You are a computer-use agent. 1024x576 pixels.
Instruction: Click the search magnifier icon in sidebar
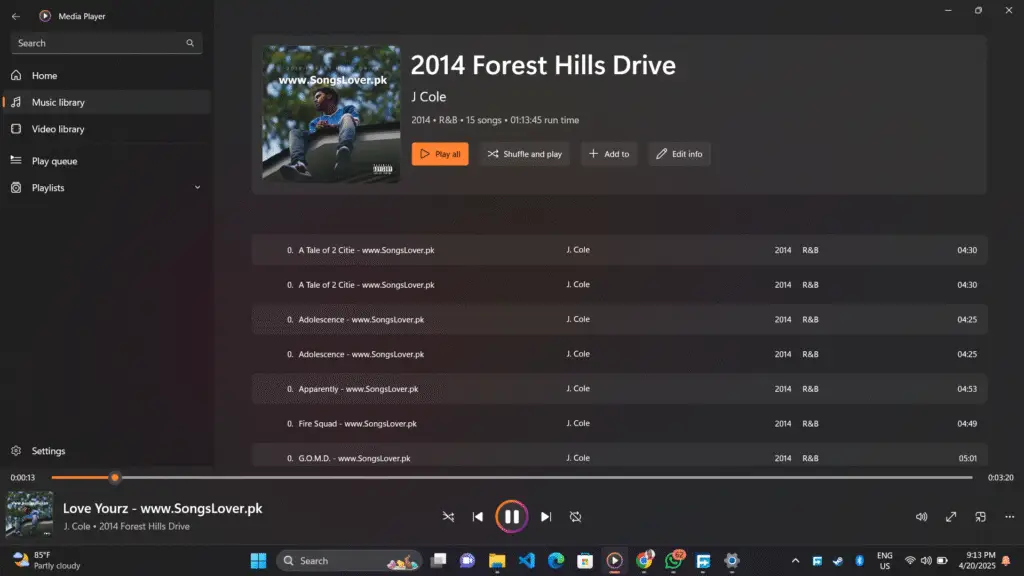click(x=190, y=43)
